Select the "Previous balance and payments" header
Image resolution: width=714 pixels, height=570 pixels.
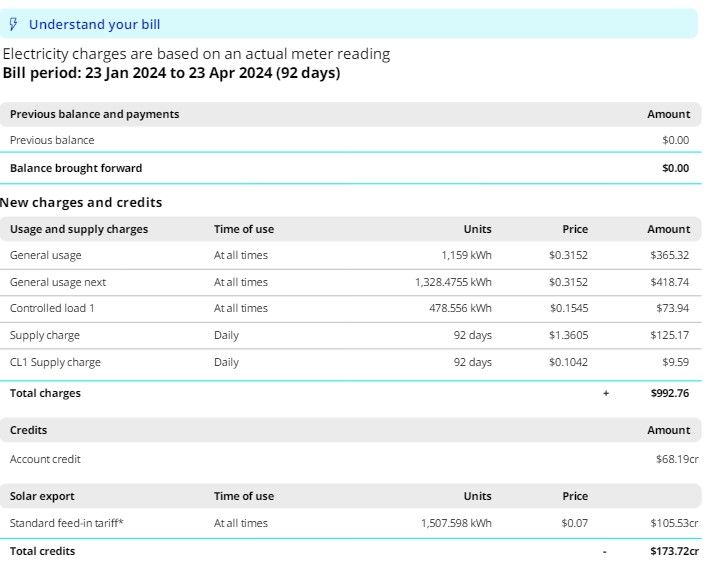coord(95,114)
